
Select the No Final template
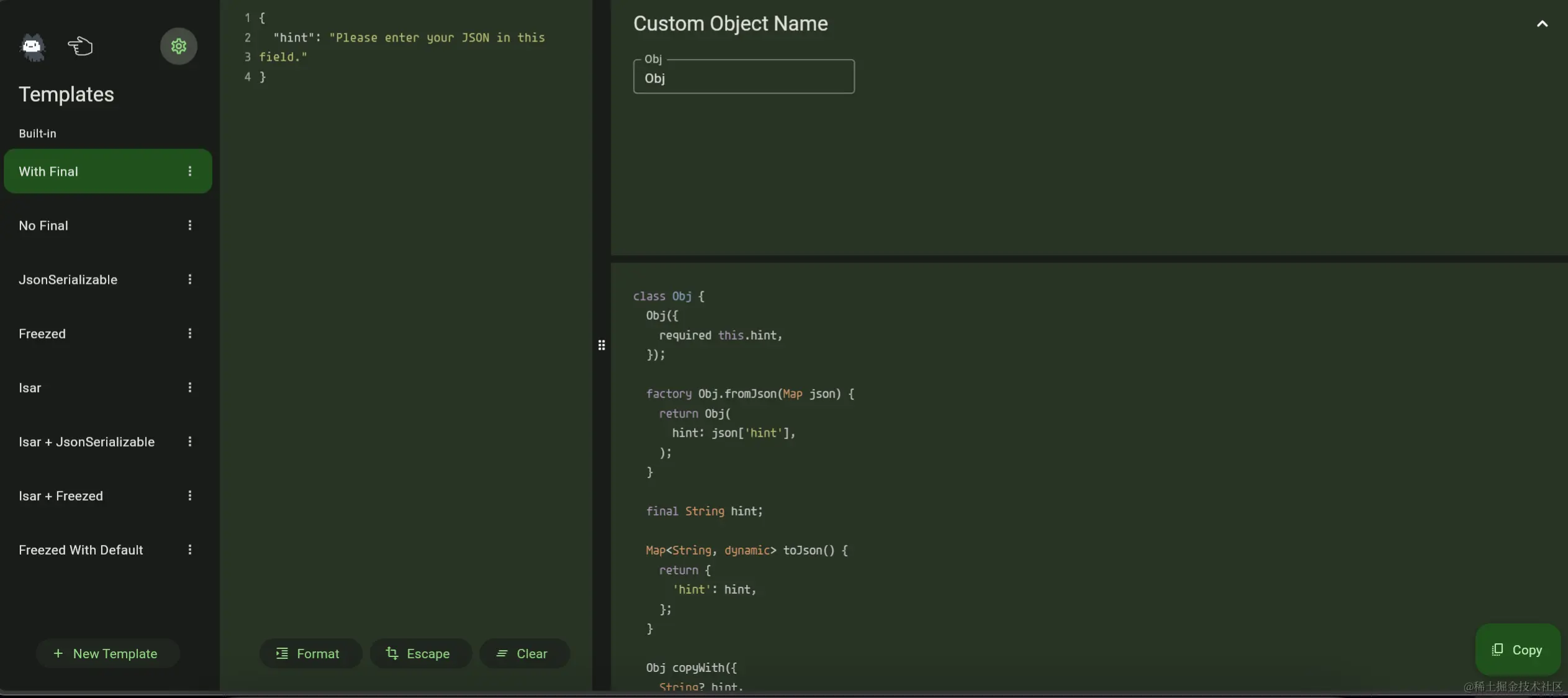point(108,225)
